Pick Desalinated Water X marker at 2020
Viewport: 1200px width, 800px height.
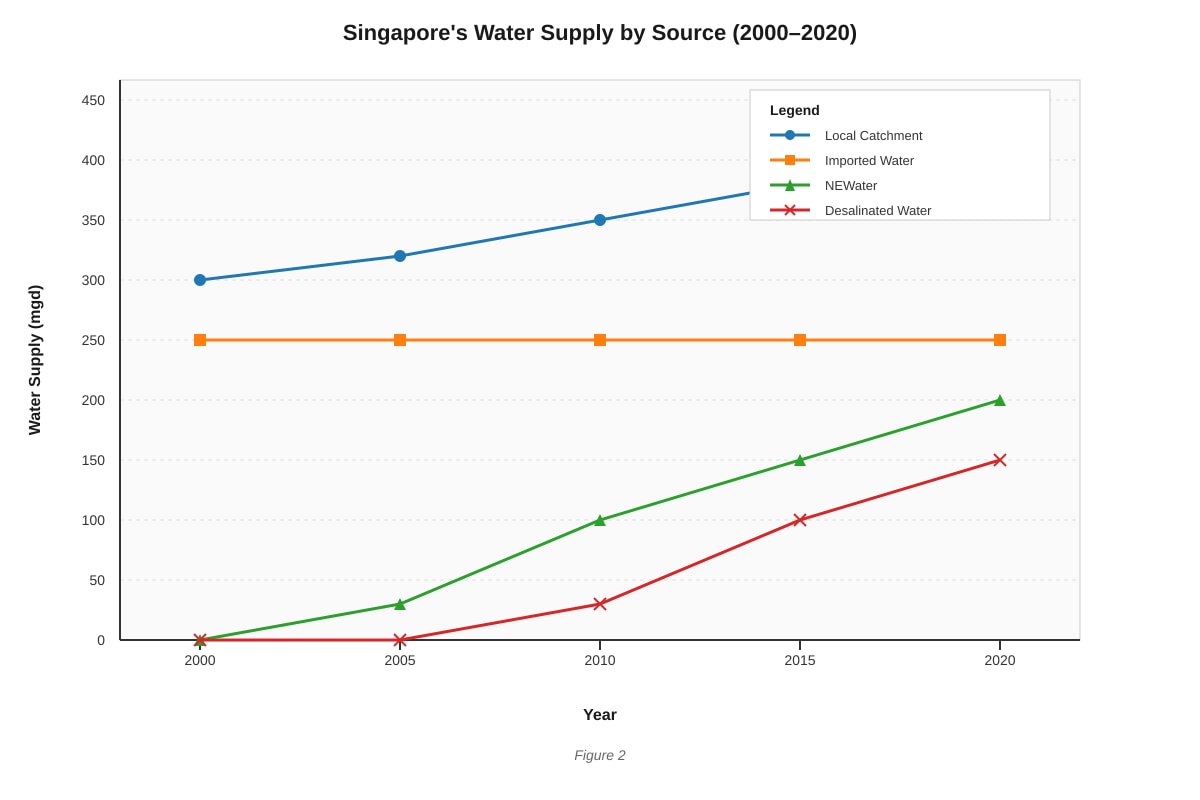pyautogui.click(x=1000, y=460)
